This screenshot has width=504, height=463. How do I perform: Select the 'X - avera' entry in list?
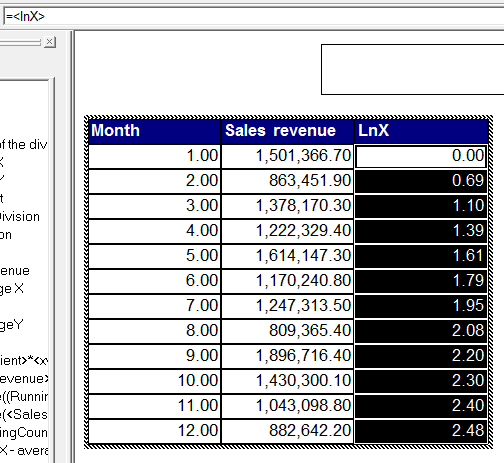click(24, 451)
